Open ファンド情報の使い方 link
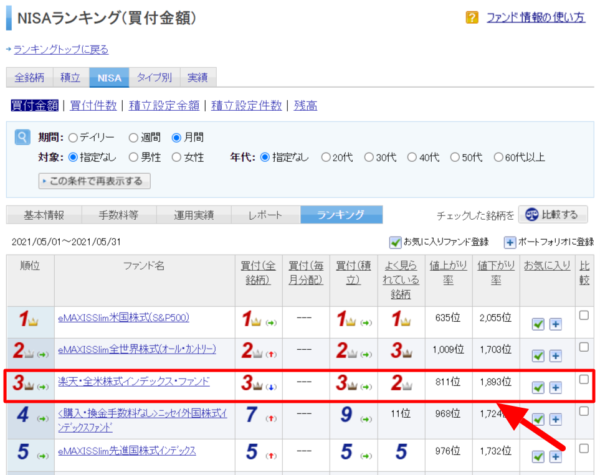600x475 pixels. pyautogui.click(x=536, y=17)
